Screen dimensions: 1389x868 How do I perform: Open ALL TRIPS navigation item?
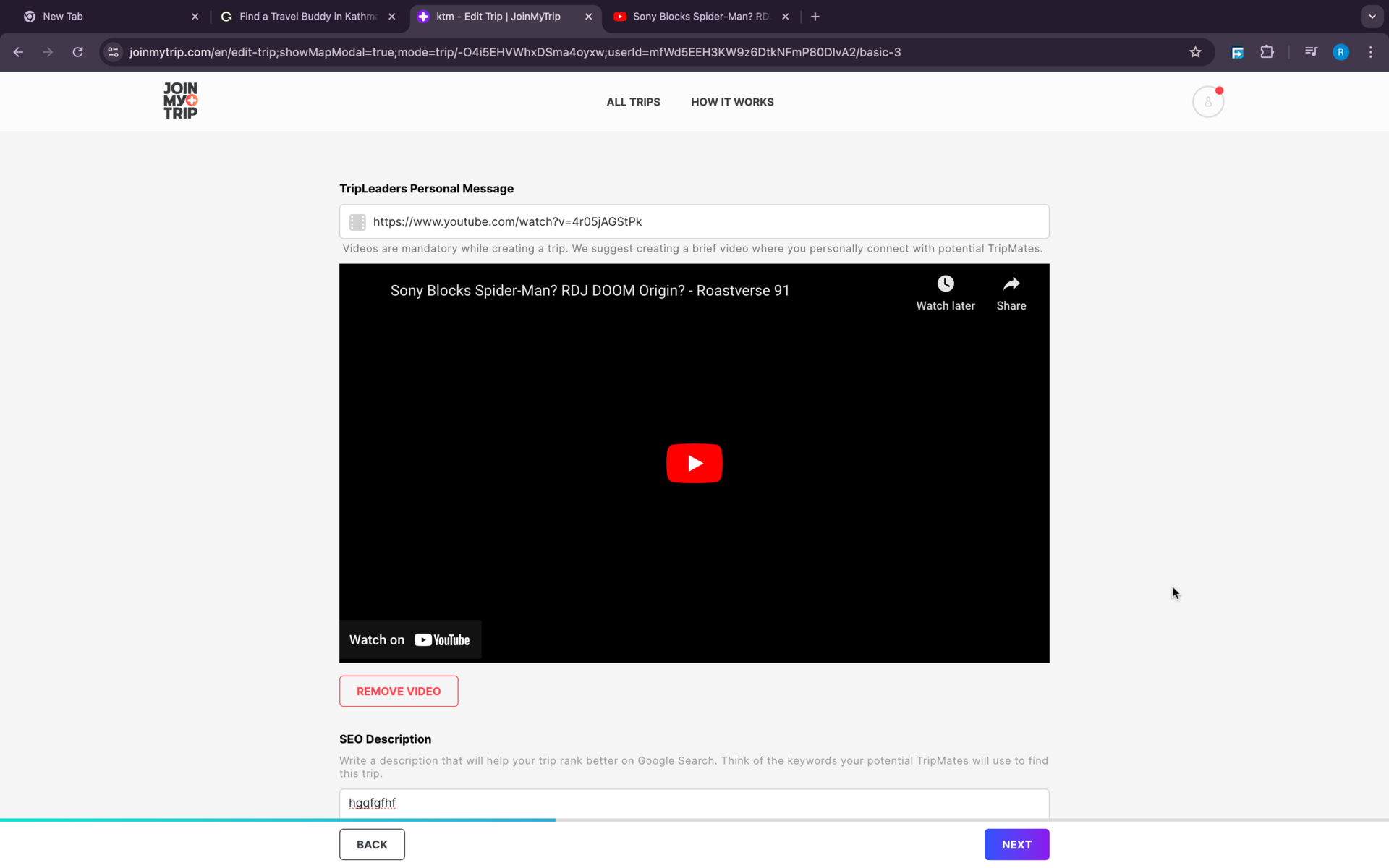(x=633, y=102)
